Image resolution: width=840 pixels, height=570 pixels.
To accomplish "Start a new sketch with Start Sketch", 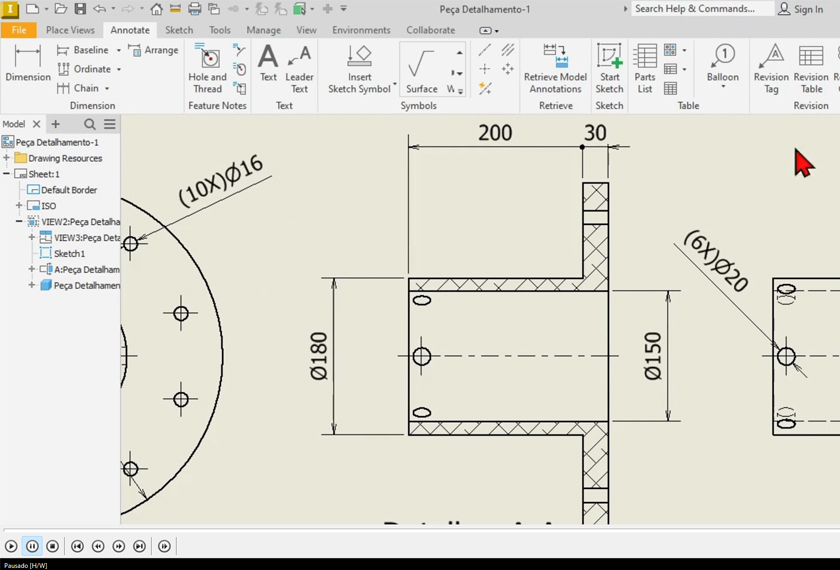I will coord(609,68).
